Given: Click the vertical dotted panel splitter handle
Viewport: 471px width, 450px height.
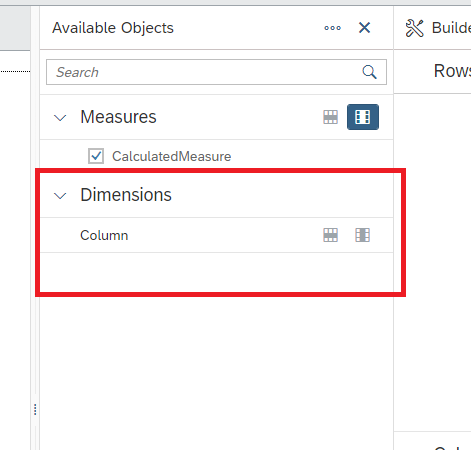Looking at the screenshot, I should [35, 409].
